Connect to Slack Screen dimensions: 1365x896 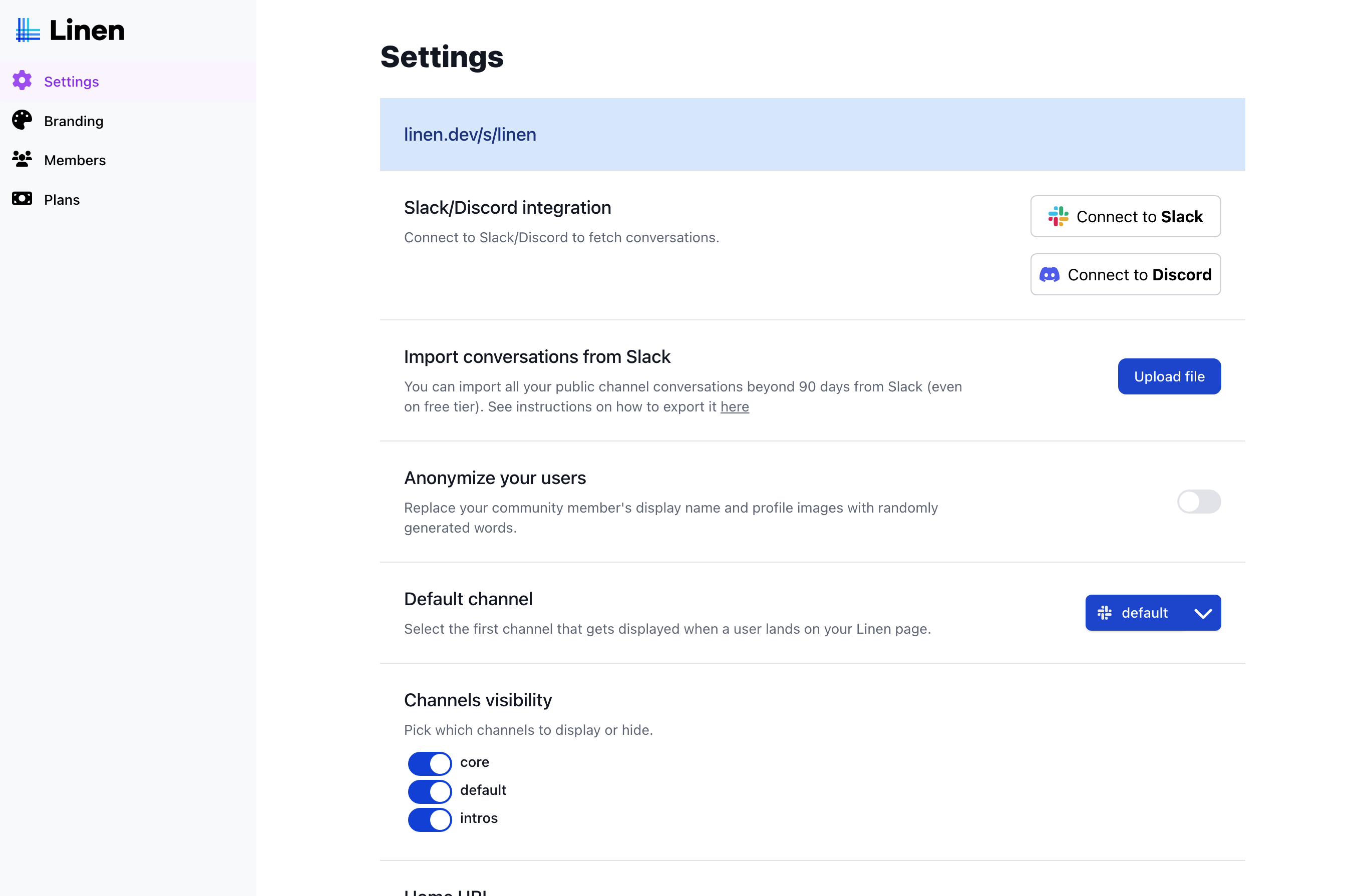(1125, 217)
